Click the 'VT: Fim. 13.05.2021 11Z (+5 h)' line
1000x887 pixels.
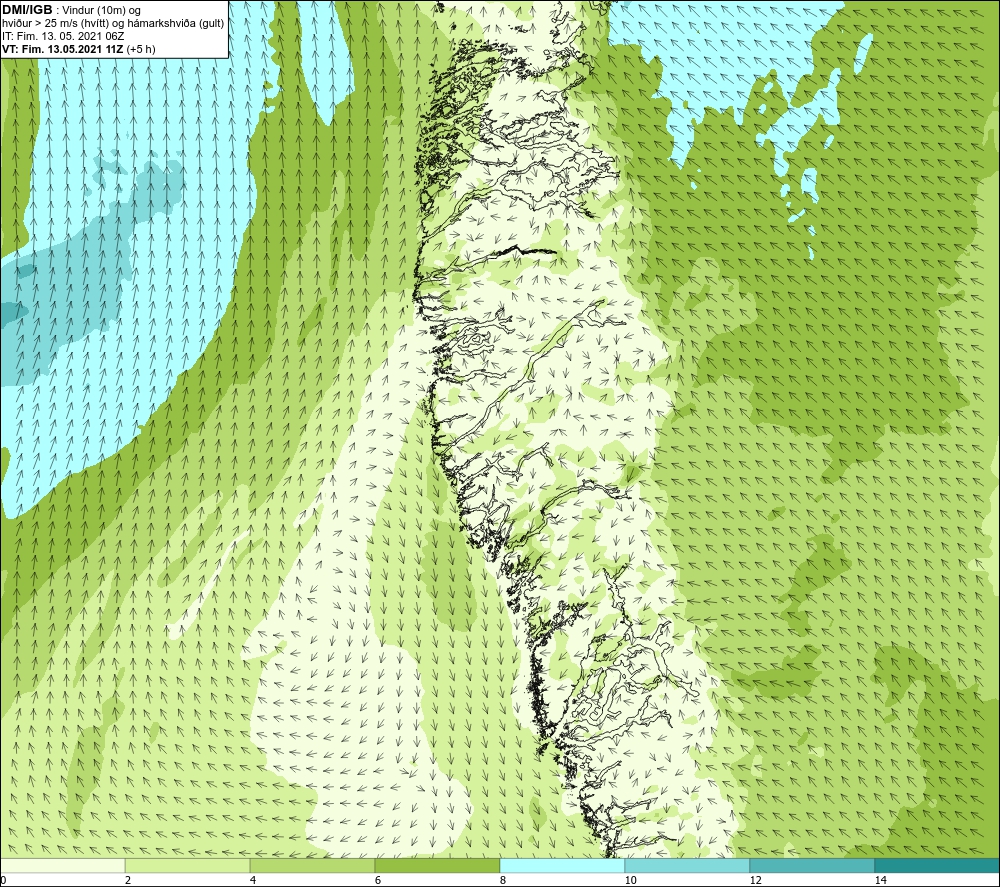(78, 49)
